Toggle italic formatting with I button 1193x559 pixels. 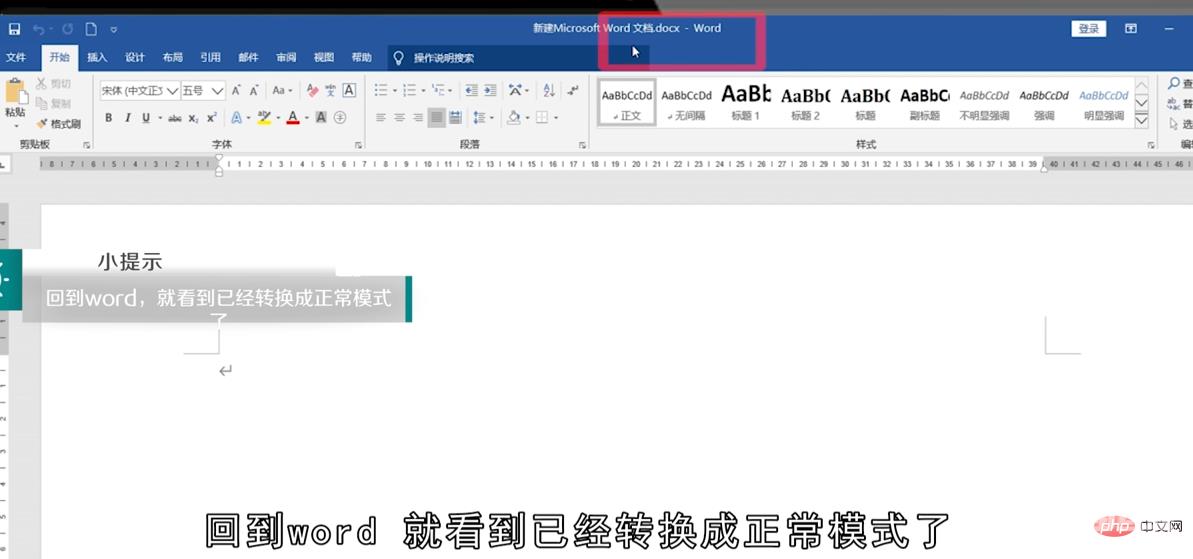(127, 118)
